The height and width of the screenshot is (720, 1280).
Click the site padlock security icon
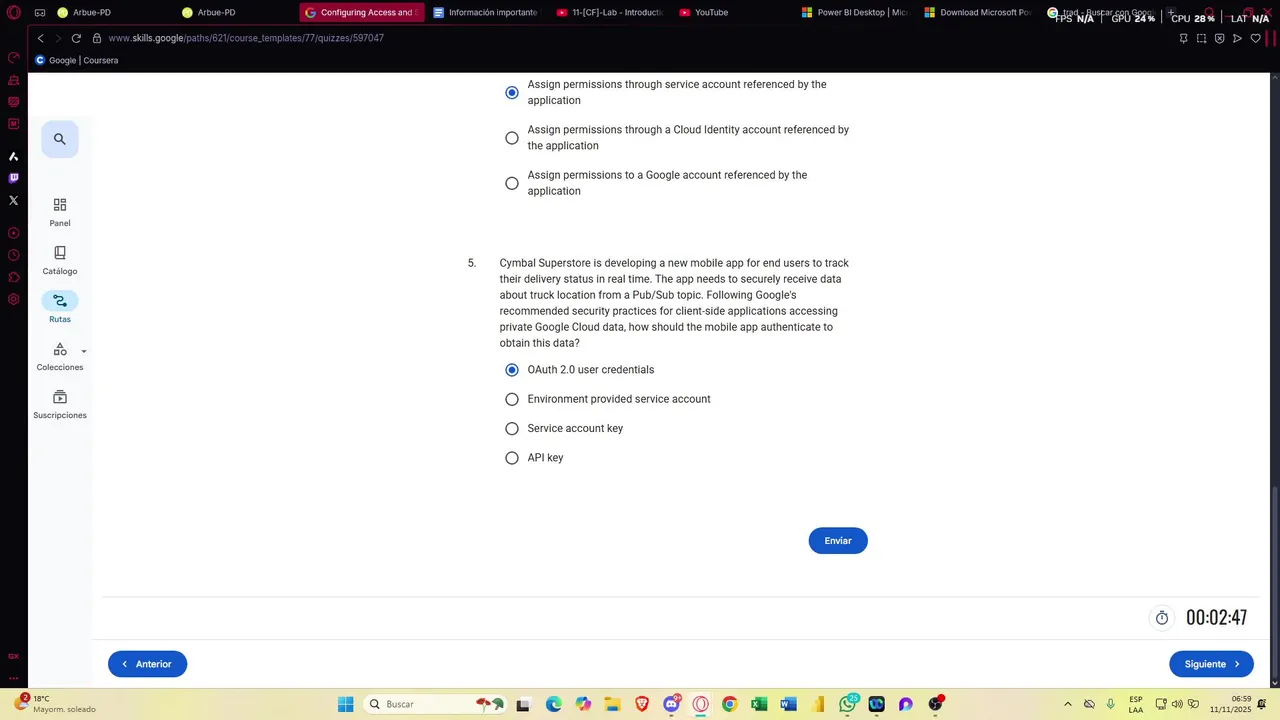(97, 38)
